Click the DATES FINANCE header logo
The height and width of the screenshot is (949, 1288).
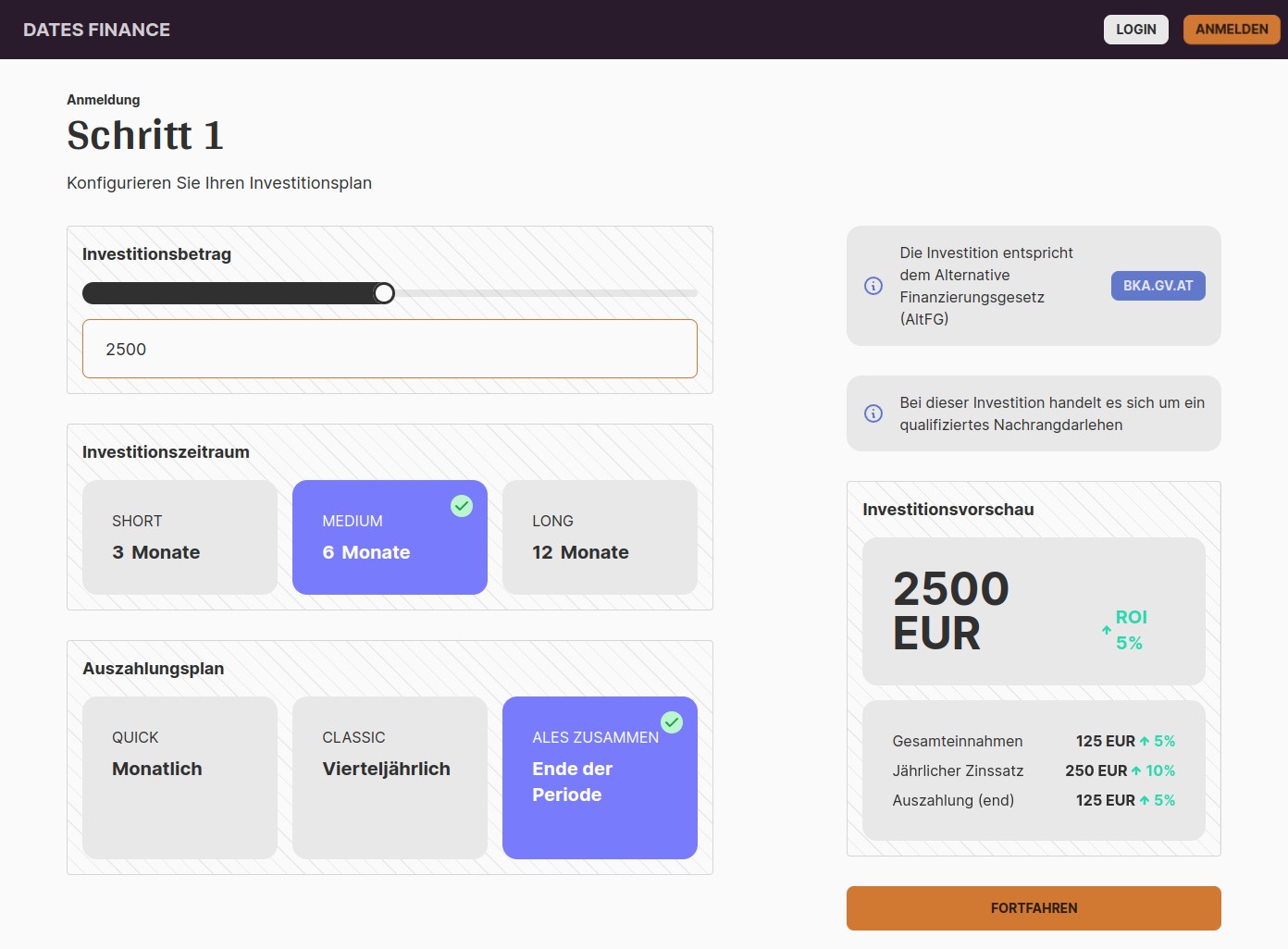94,29
